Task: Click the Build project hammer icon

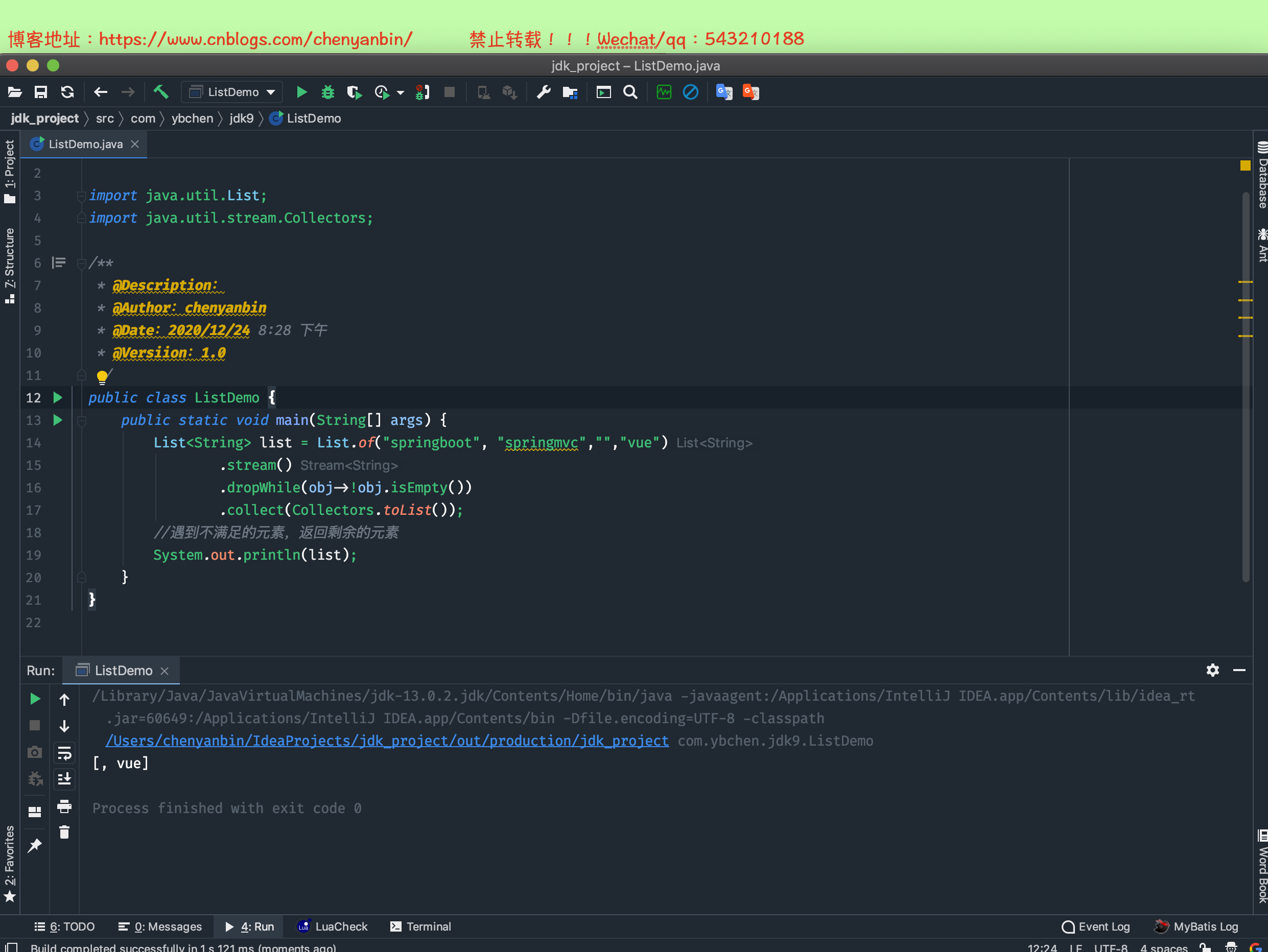Action: 160,92
